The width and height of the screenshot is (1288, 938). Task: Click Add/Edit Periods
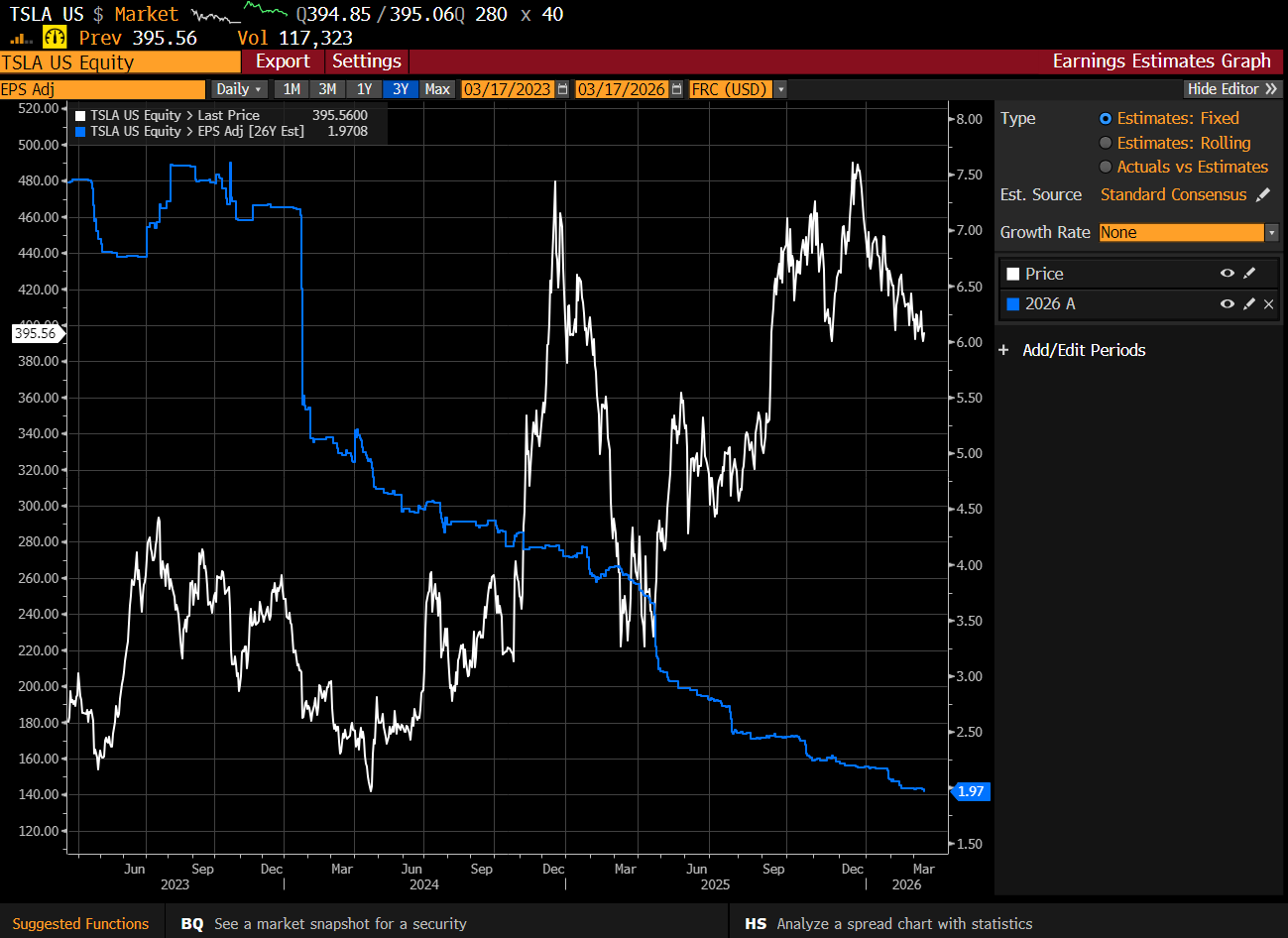tap(1084, 350)
